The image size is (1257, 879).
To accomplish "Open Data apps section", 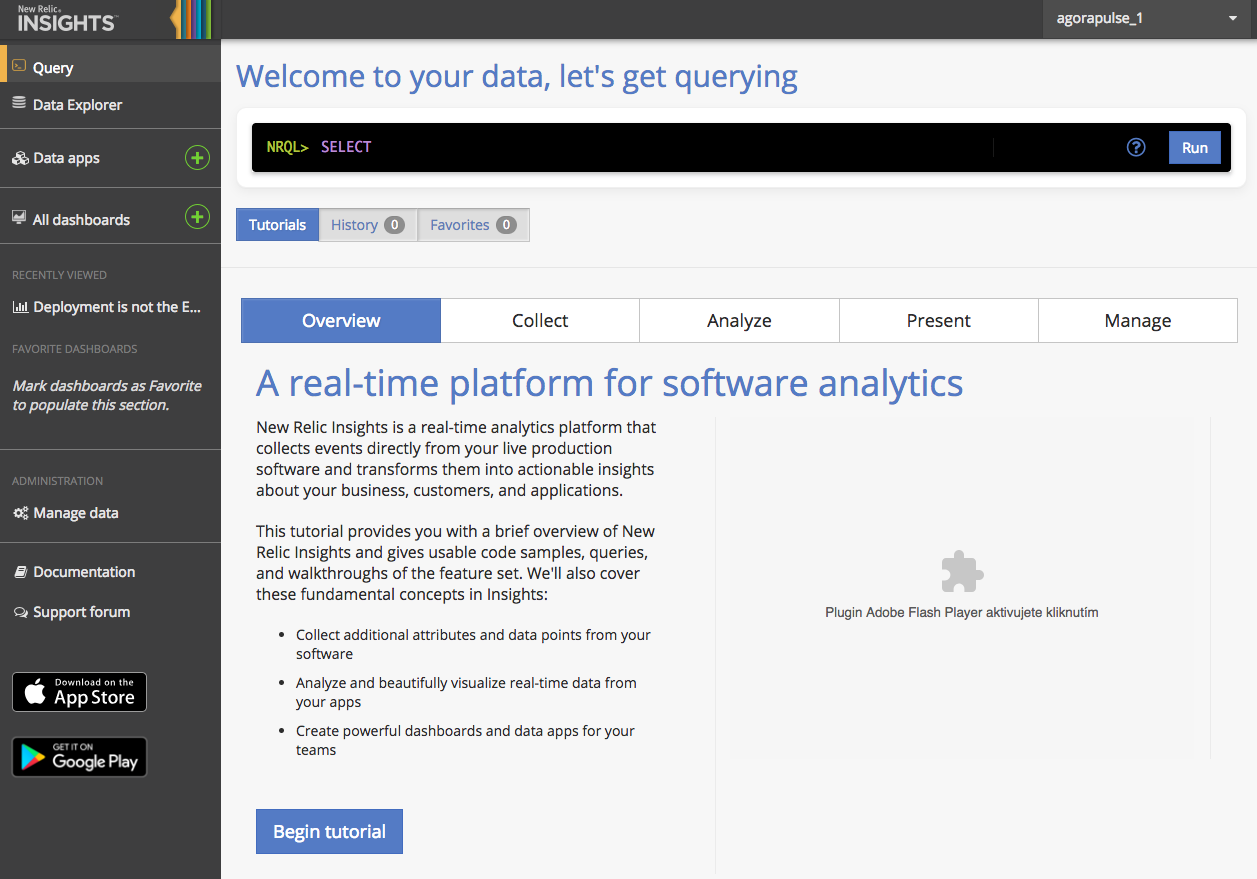I will (x=66, y=158).
